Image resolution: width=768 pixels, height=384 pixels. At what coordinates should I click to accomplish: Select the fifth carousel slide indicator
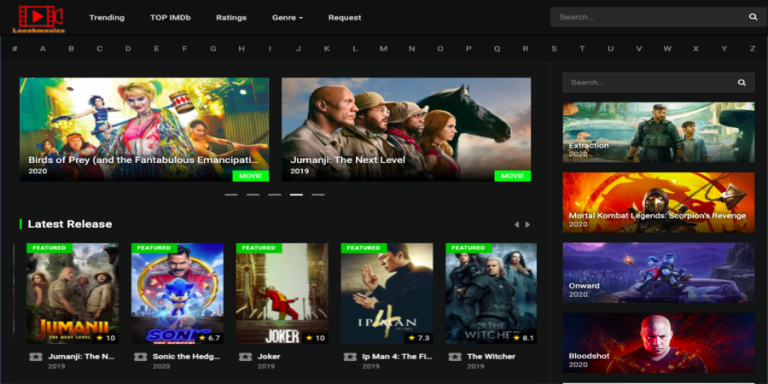(x=318, y=194)
